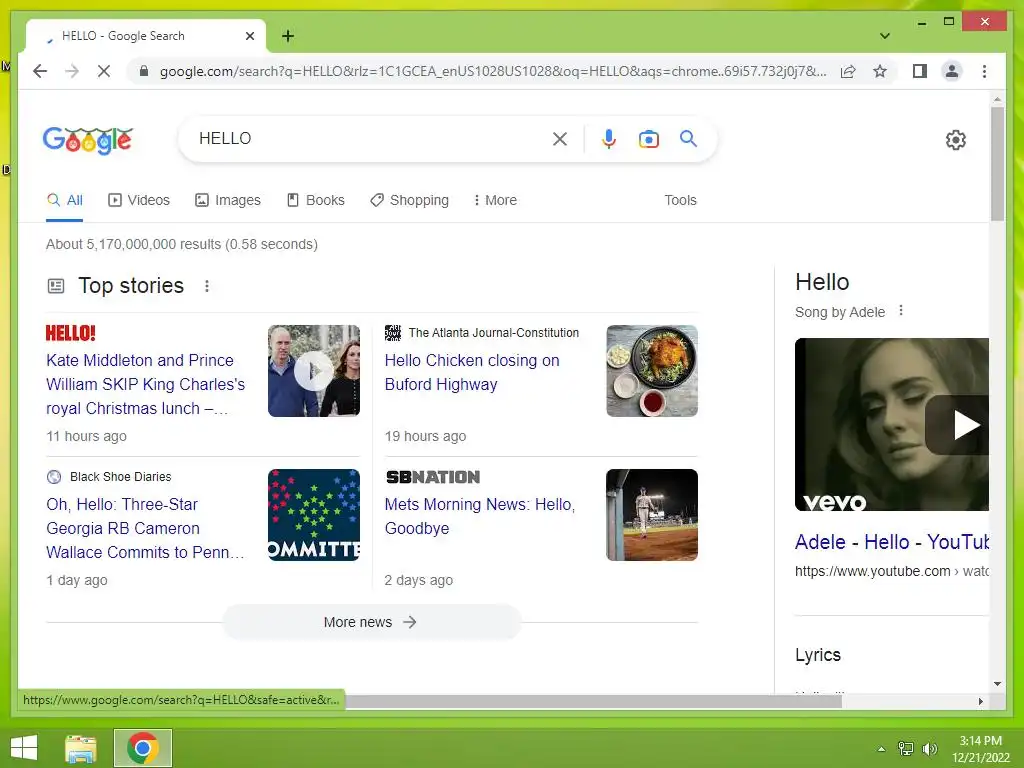Open Top stories options menu
Image resolution: width=1024 pixels, height=768 pixels.
point(206,286)
